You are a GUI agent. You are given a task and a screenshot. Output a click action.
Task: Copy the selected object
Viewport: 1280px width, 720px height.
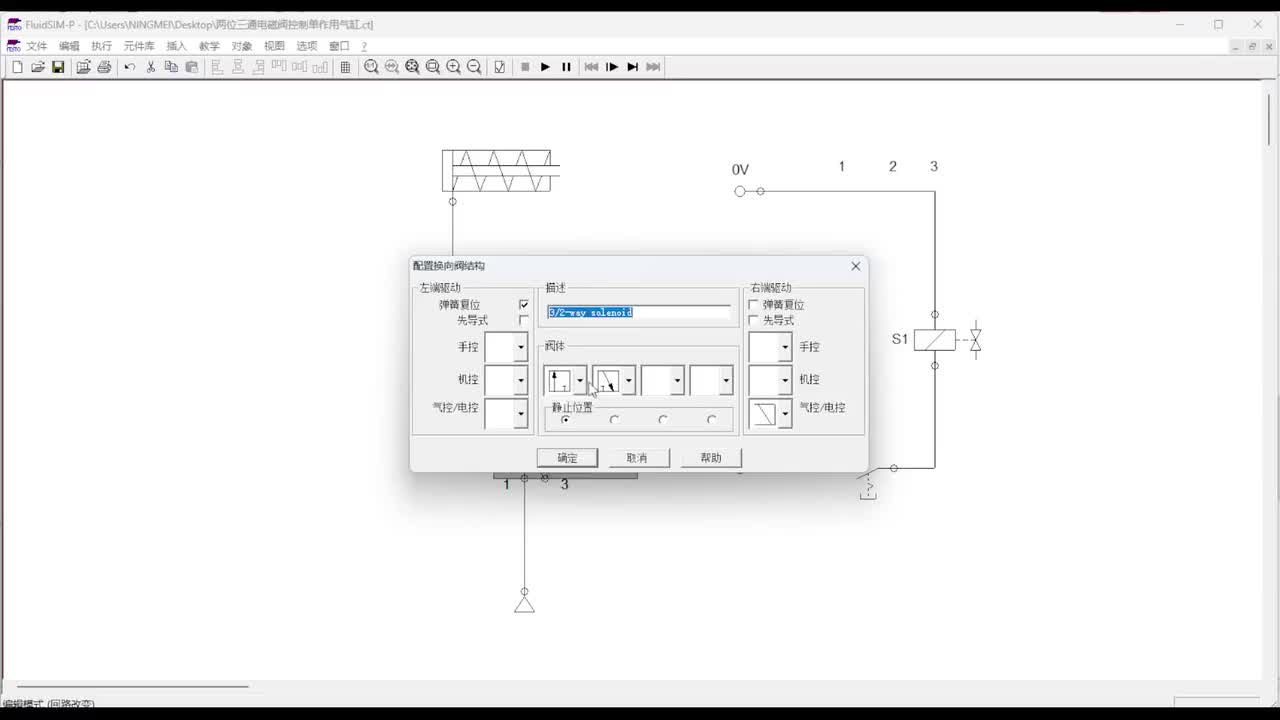(171, 67)
